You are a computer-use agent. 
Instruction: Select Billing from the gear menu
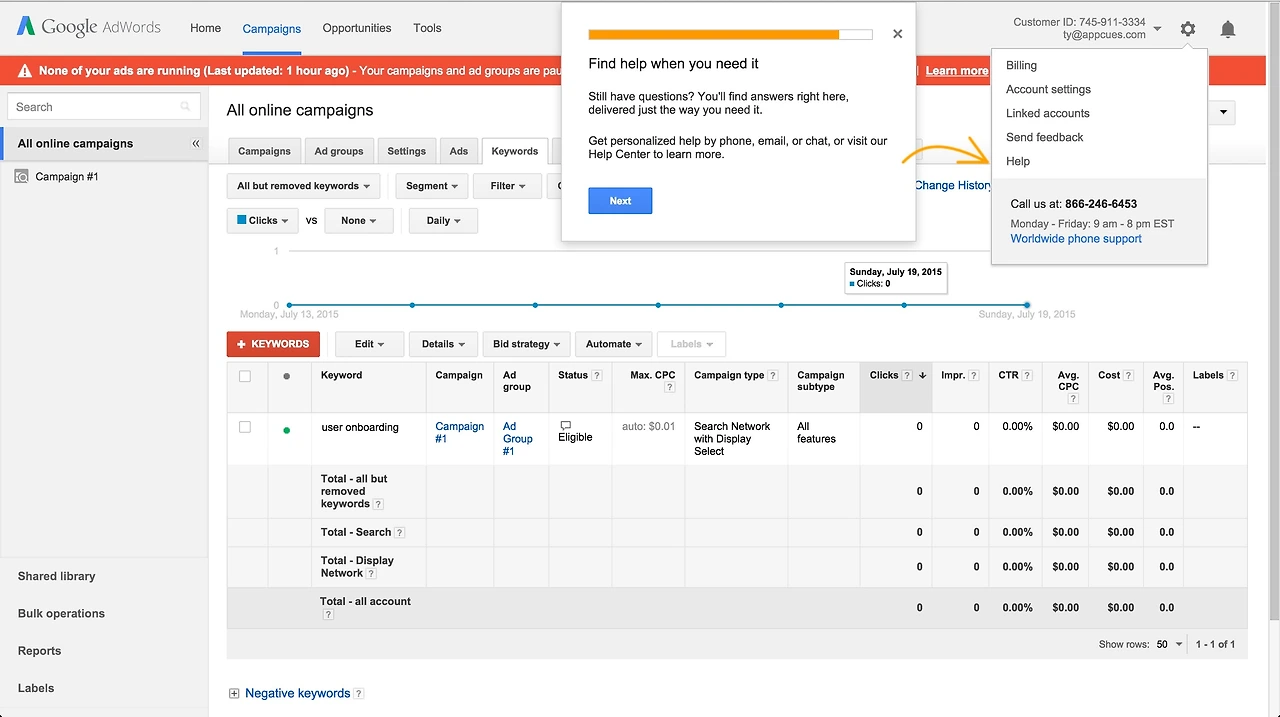(x=1021, y=65)
